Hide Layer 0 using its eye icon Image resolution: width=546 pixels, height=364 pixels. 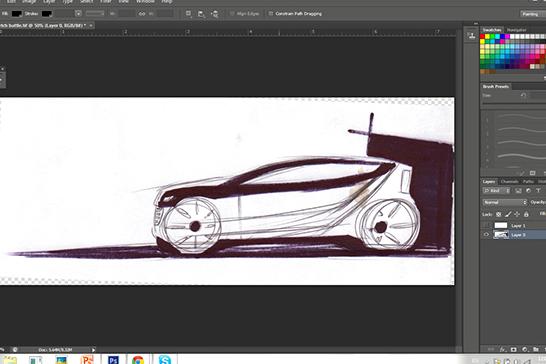tap(486, 235)
